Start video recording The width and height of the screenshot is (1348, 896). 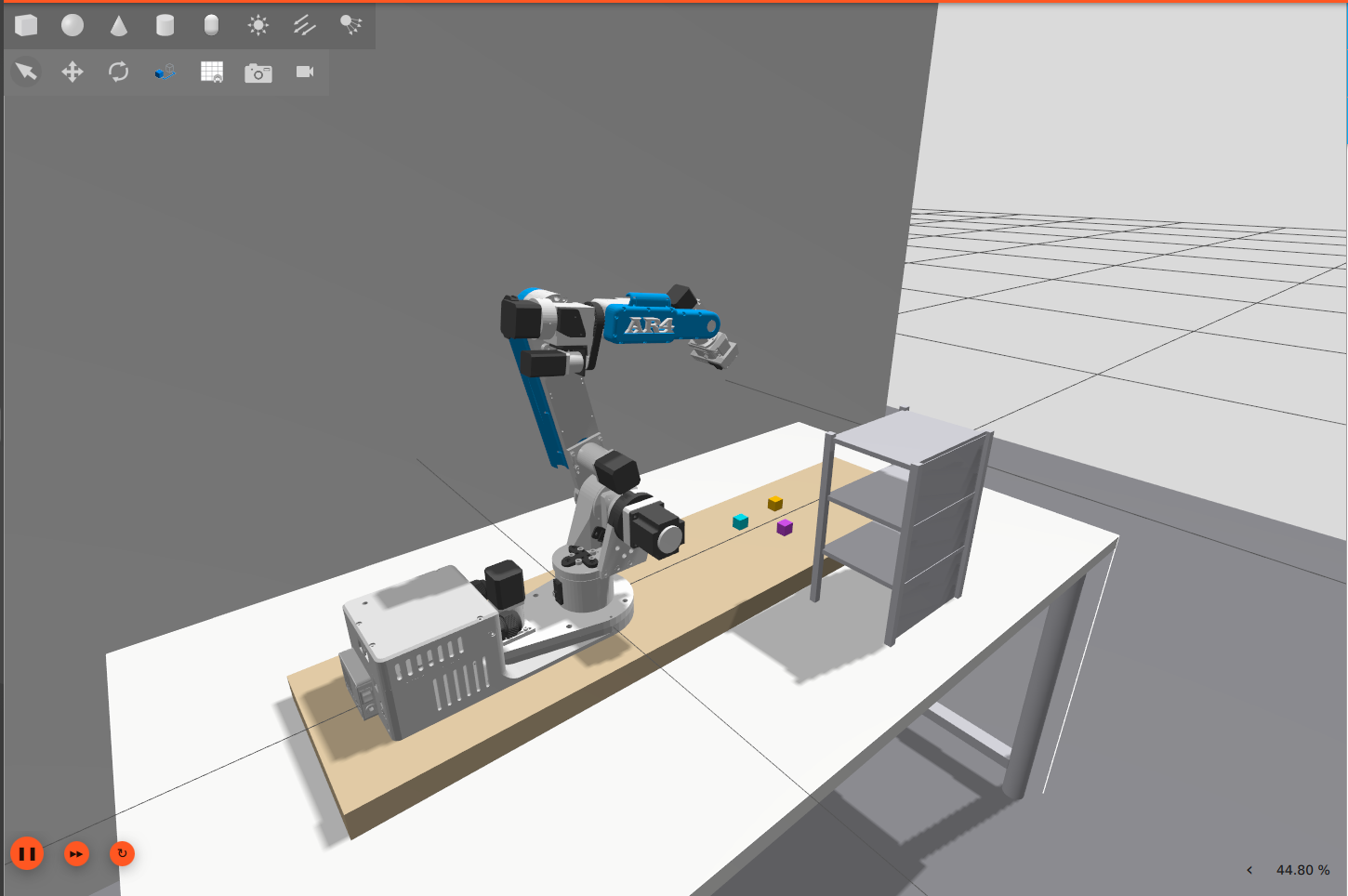[305, 72]
